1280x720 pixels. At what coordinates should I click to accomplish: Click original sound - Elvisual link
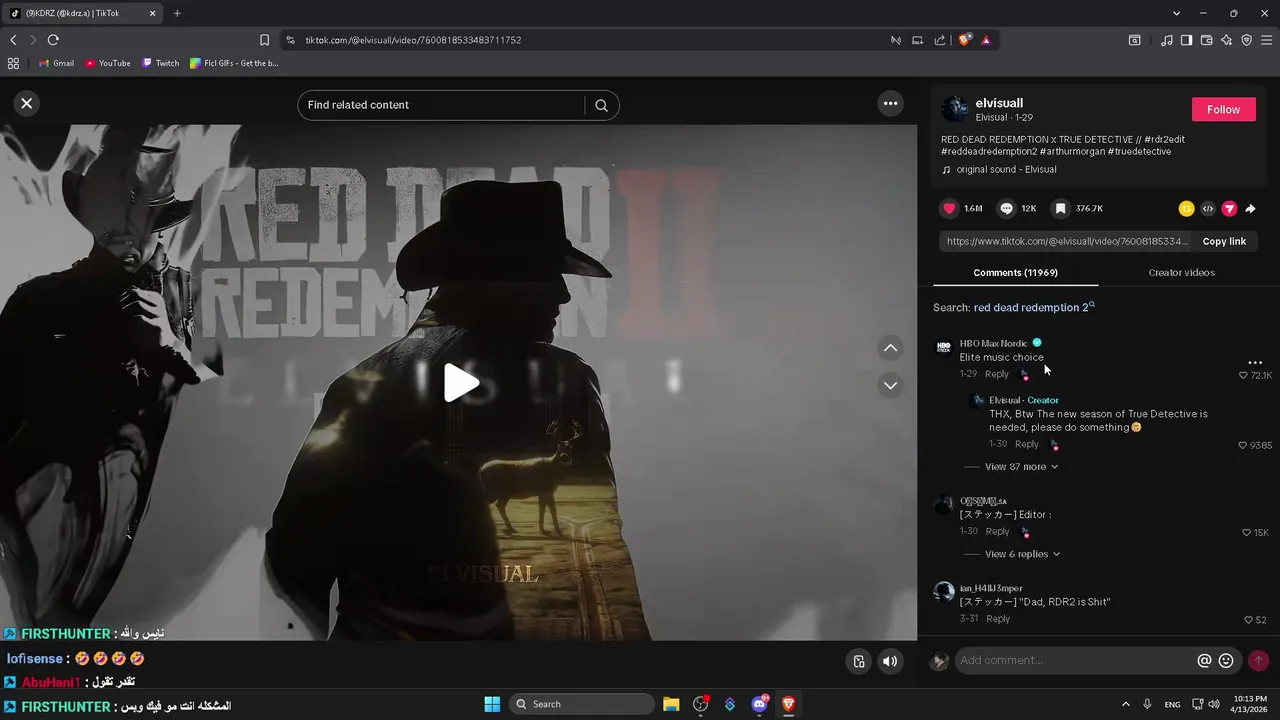(x=1006, y=169)
